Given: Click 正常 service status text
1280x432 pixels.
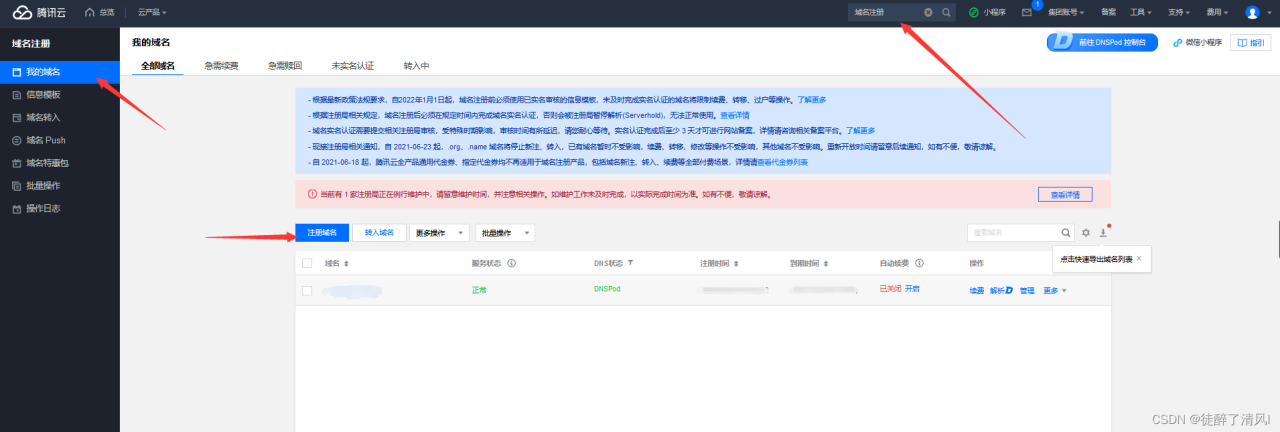Looking at the screenshot, I should [x=479, y=289].
